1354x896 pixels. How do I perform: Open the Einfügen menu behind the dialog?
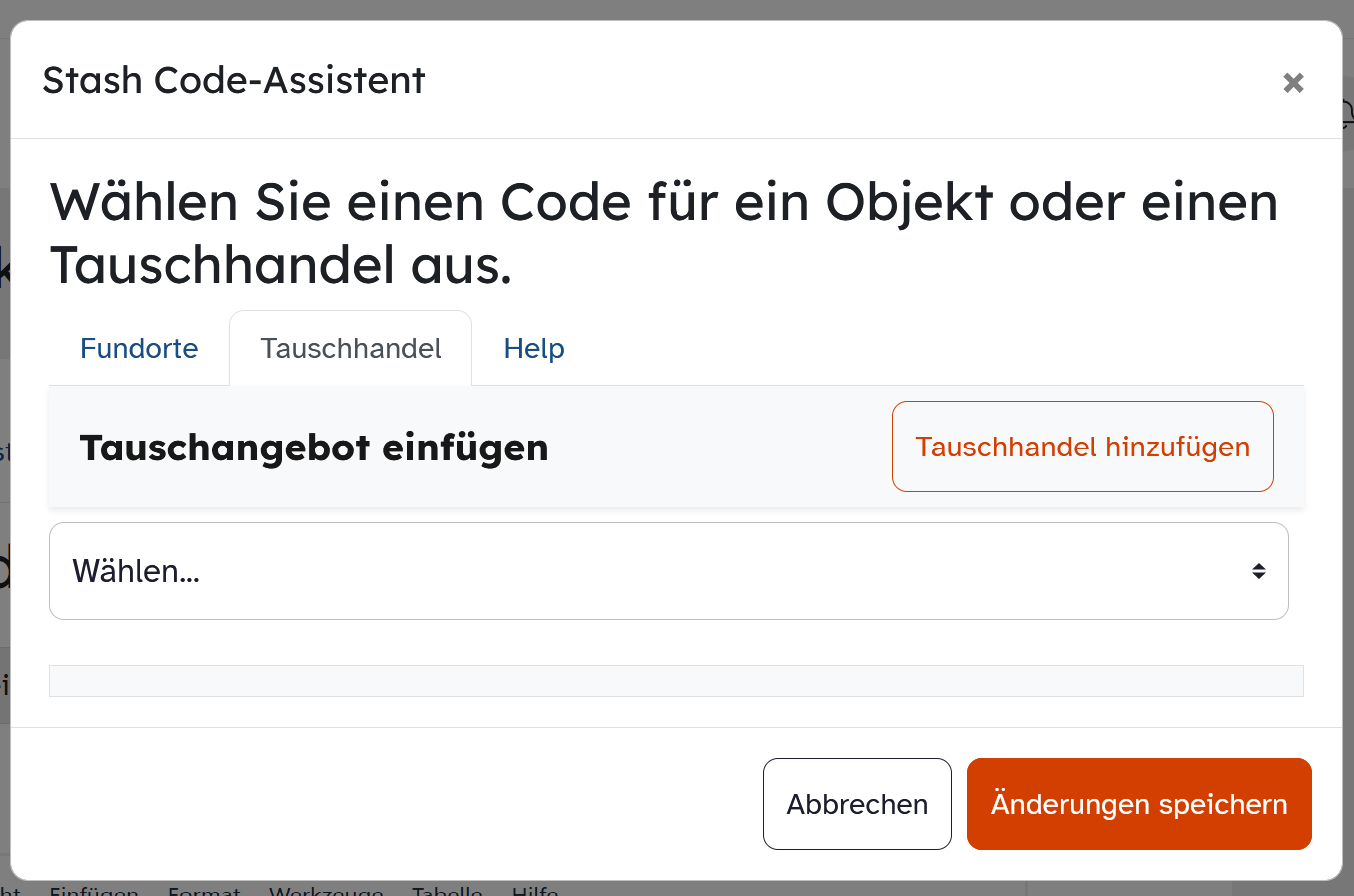94,890
